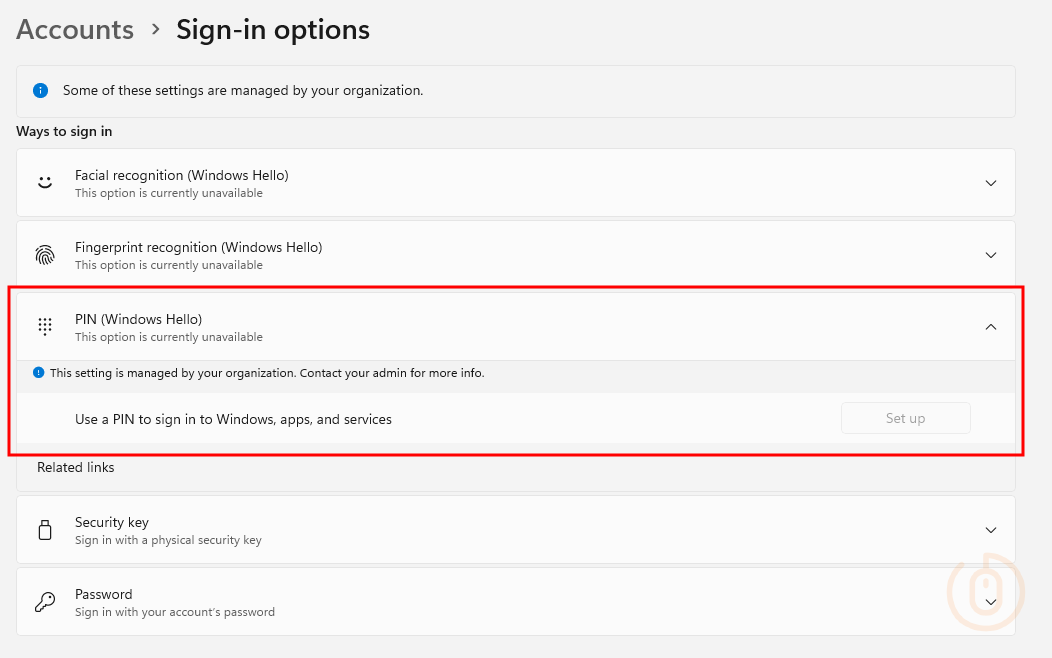1052x658 pixels.
Task: Click the Related links label
Action: click(x=76, y=467)
